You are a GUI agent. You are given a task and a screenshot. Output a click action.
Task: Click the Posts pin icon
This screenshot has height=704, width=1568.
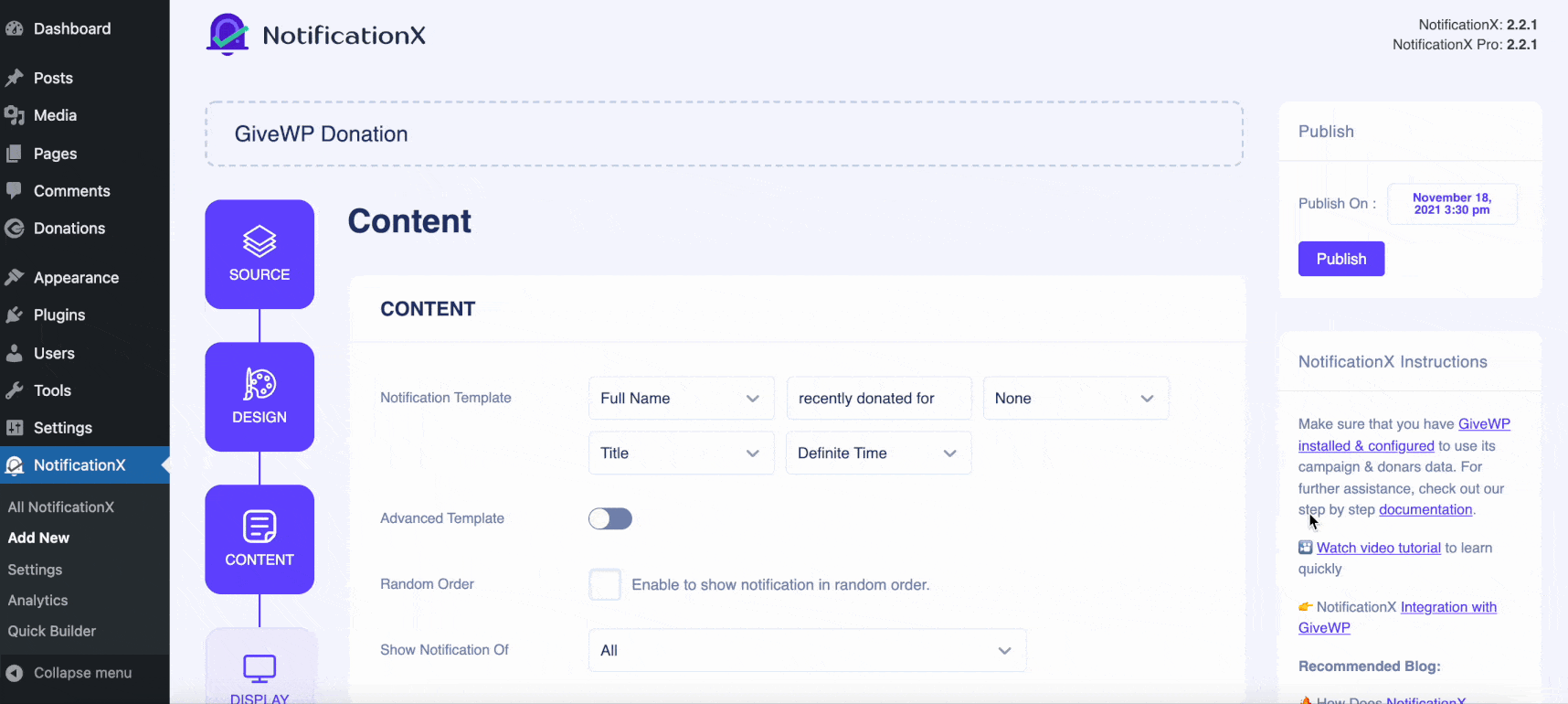pyautogui.click(x=14, y=78)
